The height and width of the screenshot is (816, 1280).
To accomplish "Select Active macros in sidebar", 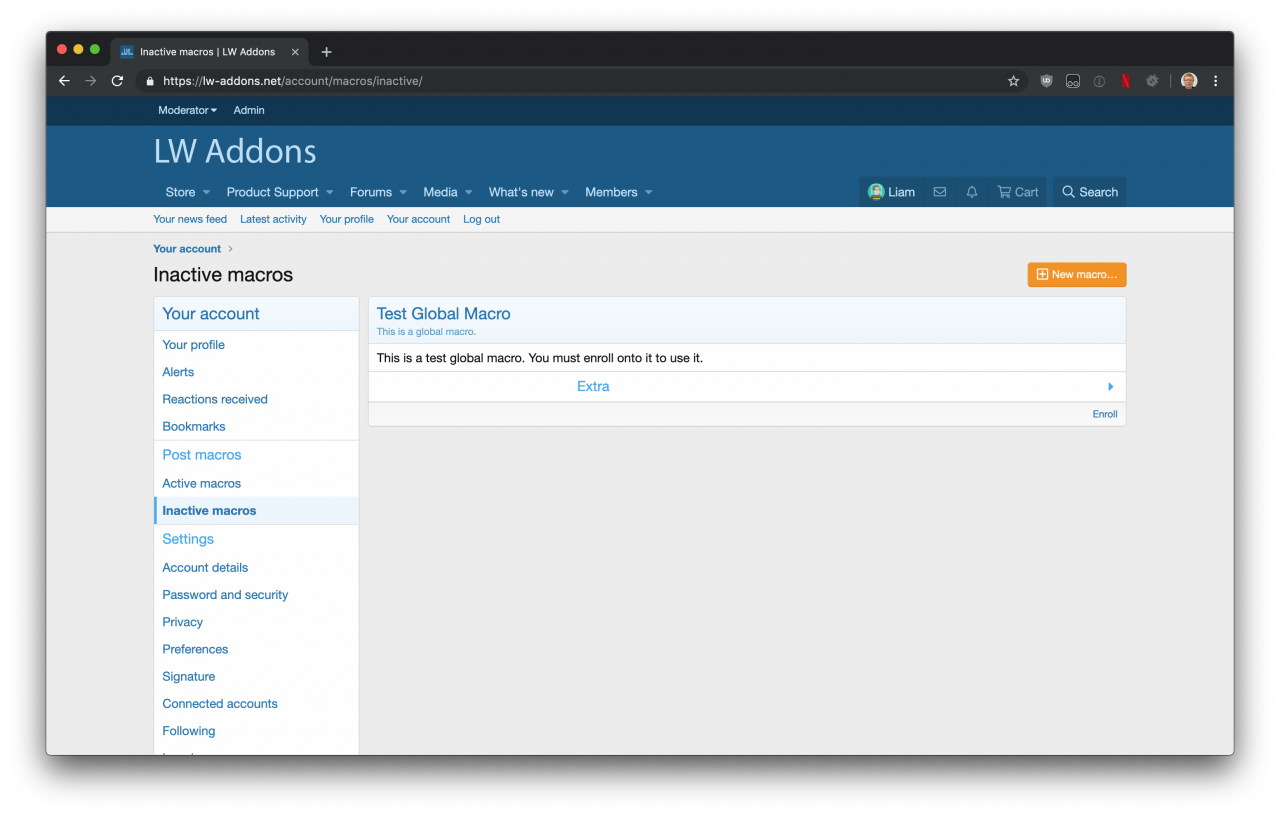I will click(201, 483).
